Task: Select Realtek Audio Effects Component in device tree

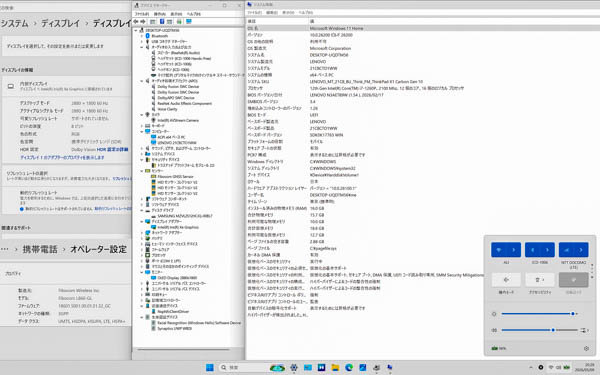Action: (184, 103)
